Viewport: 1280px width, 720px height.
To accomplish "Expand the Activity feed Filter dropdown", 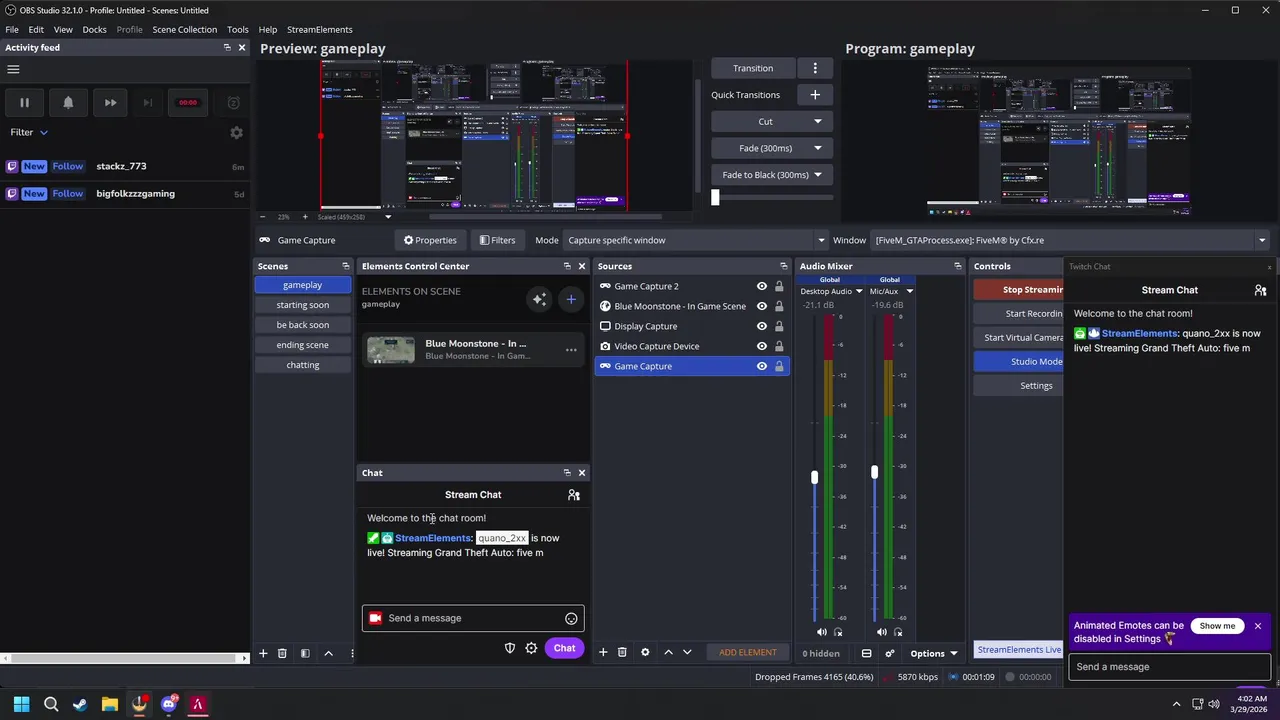I will coord(29,132).
